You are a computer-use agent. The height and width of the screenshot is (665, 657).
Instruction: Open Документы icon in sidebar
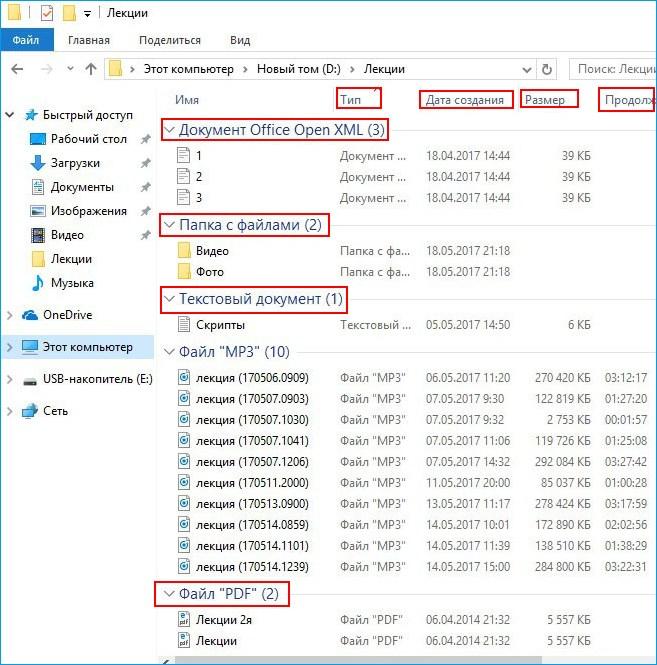pyautogui.click(x=38, y=187)
